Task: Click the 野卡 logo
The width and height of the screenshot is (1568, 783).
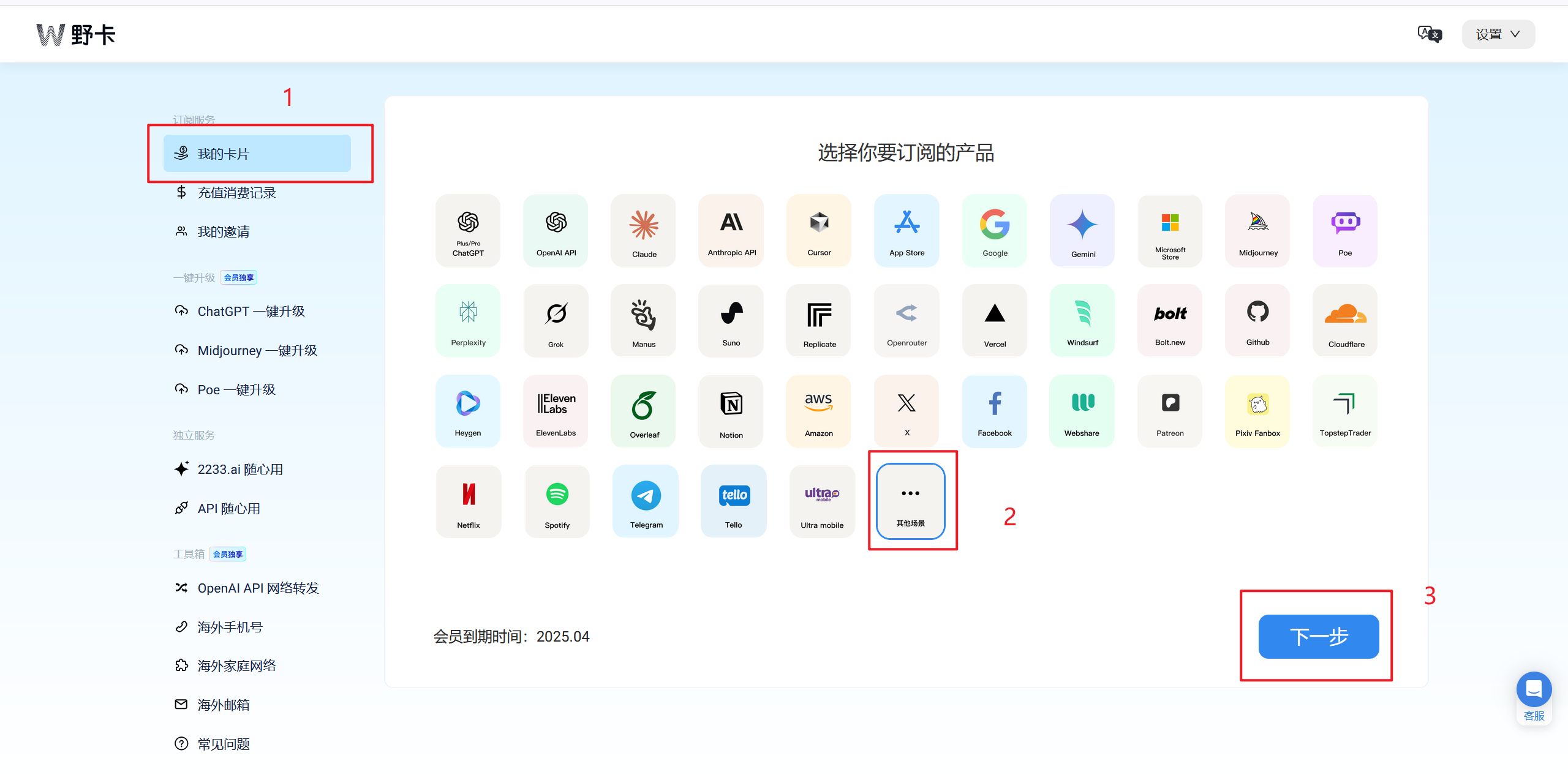Action: point(76,35)
